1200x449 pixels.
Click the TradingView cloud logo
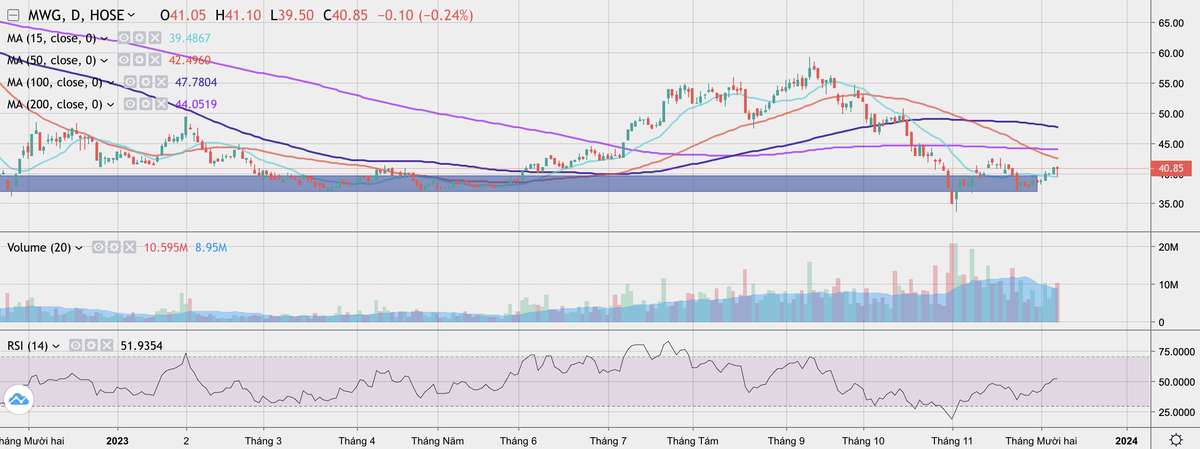point(18,400)
